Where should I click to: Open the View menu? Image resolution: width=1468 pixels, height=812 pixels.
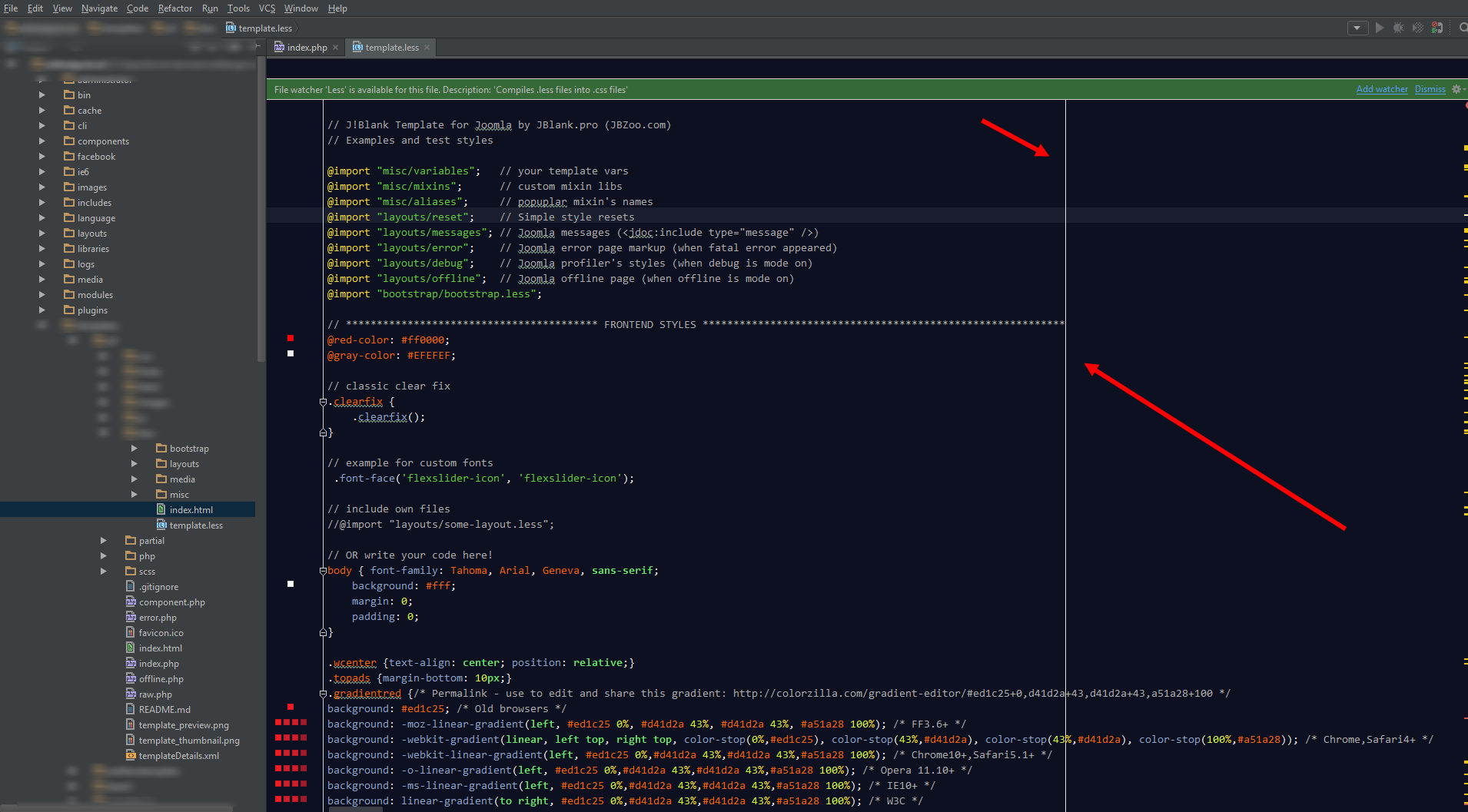(x=62, y=8)
